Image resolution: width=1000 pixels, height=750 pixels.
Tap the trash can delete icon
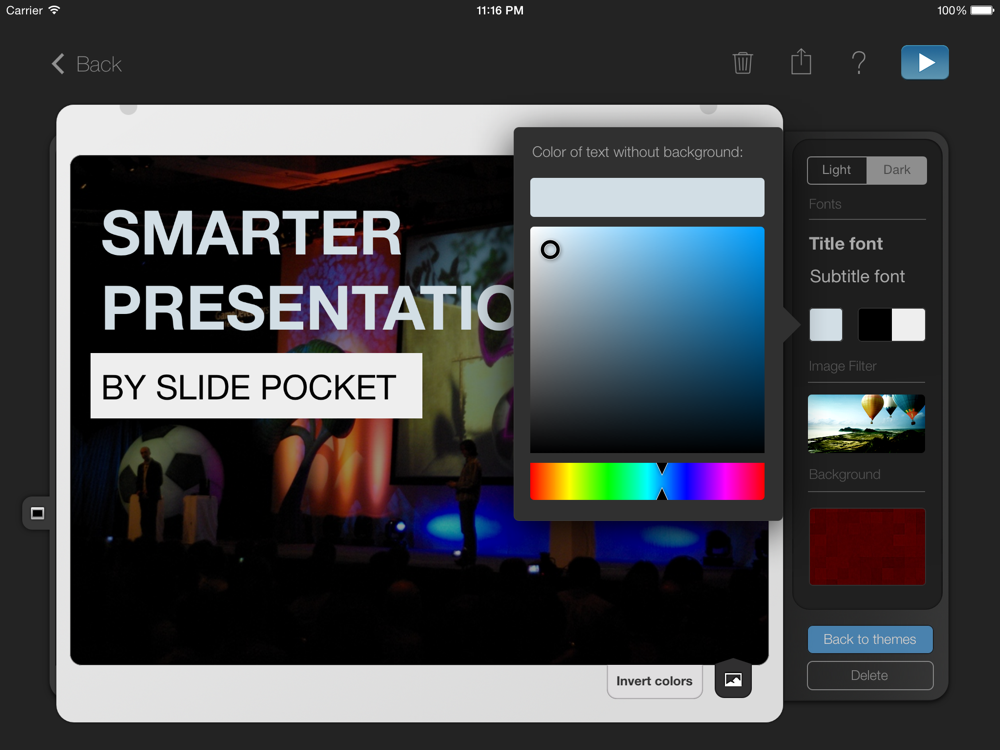742,62
